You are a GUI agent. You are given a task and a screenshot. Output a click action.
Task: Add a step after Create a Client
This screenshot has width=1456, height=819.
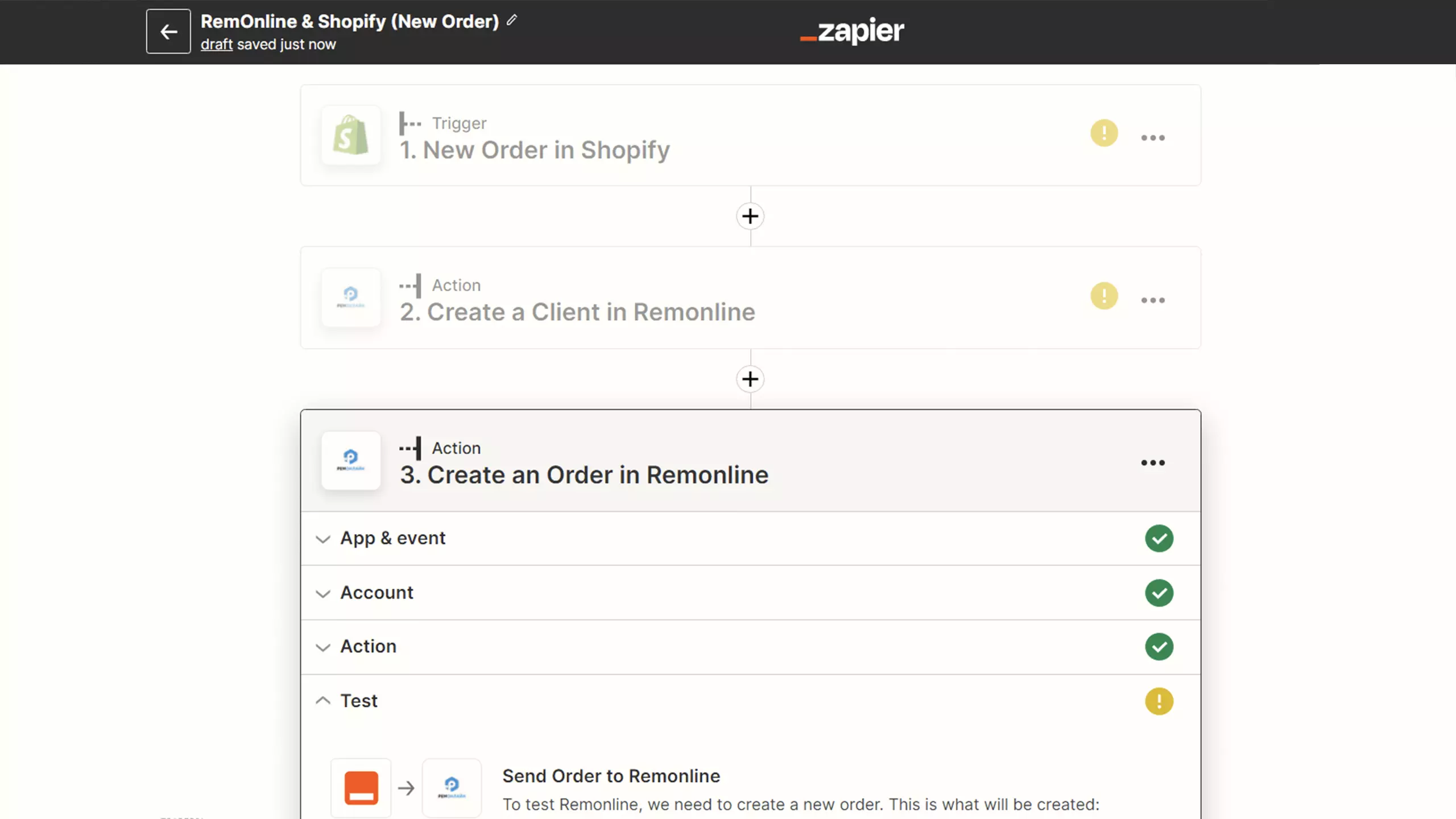(750, 379)
